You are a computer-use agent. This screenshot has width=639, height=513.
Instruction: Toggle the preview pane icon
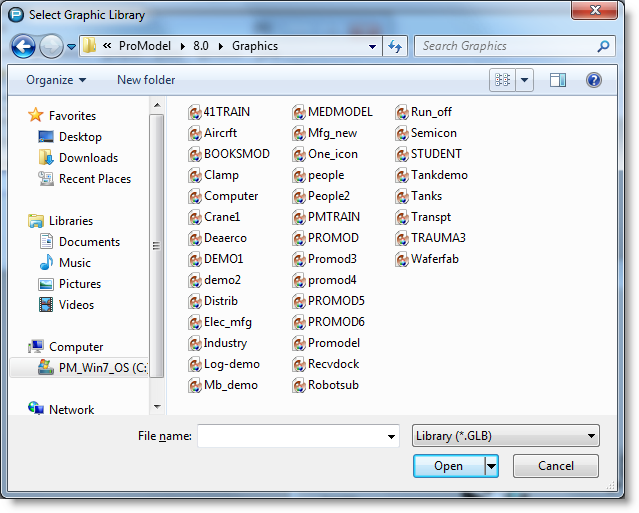coord(558,80)
